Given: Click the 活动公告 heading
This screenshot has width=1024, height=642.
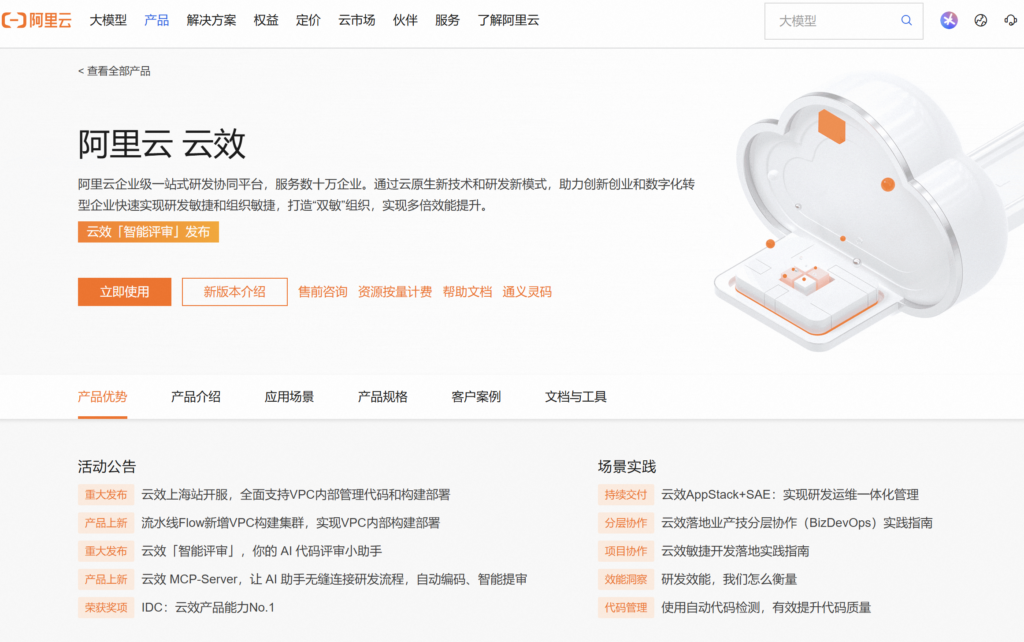Looking at the screenshot, I should pos(107,466).
